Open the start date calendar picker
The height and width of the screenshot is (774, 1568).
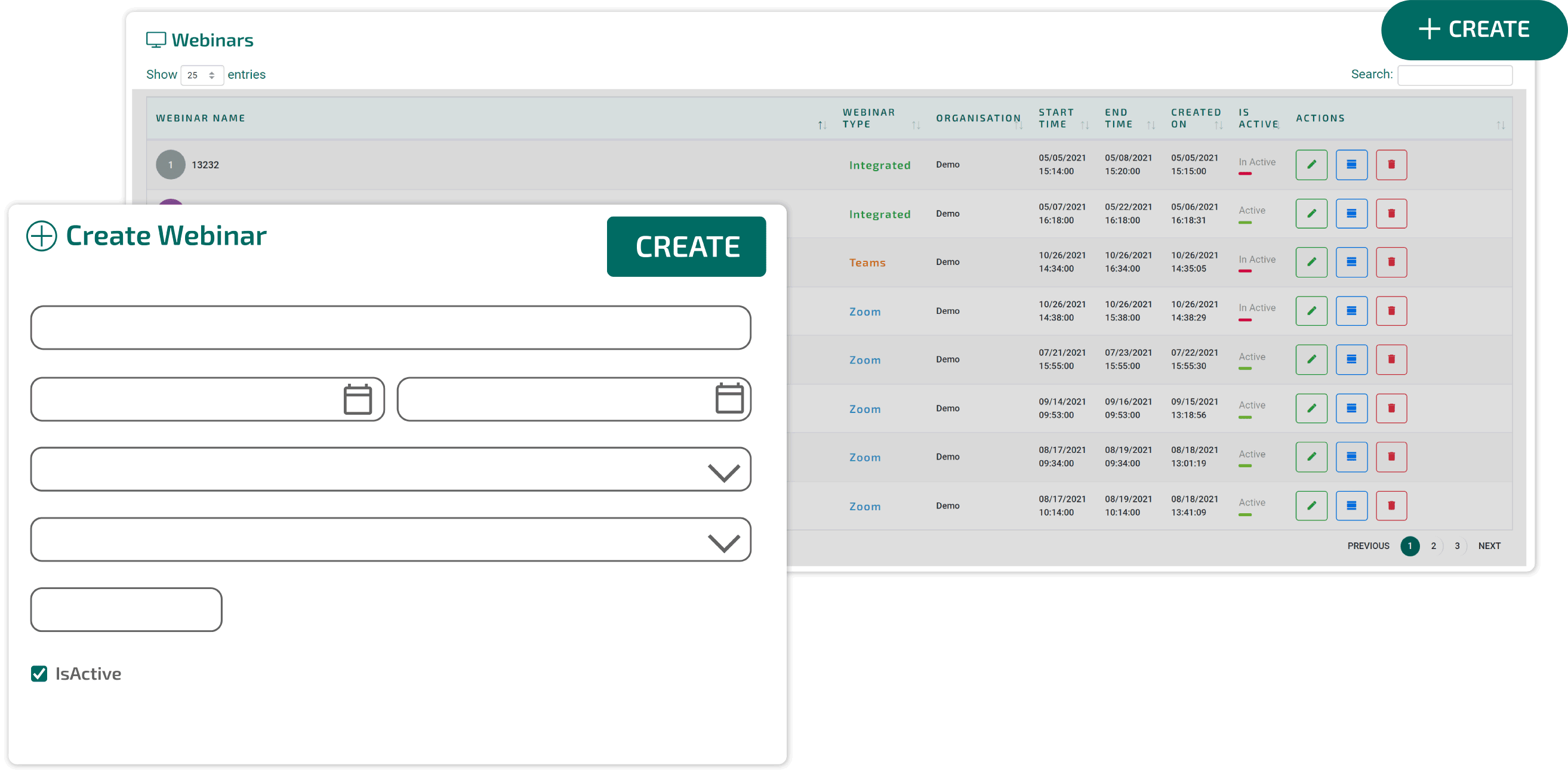359,399
